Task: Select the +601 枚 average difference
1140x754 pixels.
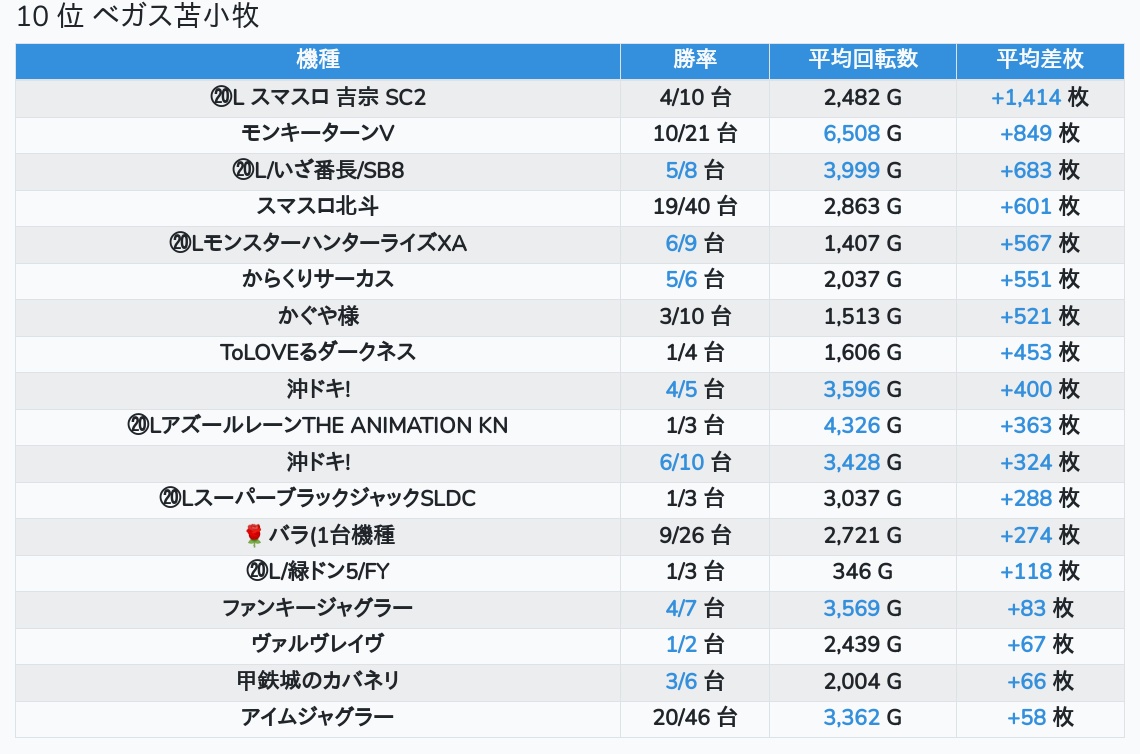Action: pyautogui.click(x=1040, y=206)
